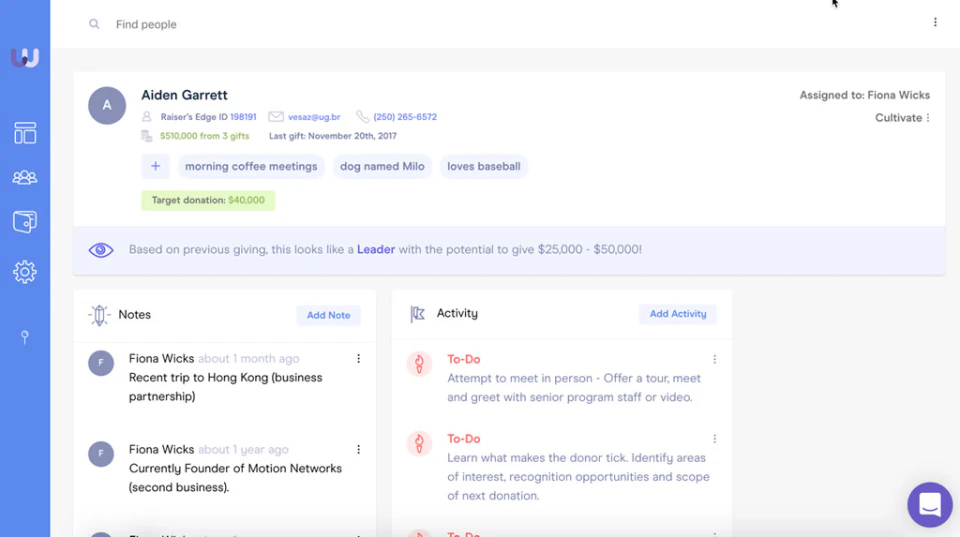Select Attempt to meet in person description
Screen dimensions: 960x537
pyautogui.click(x=574, y=388)
